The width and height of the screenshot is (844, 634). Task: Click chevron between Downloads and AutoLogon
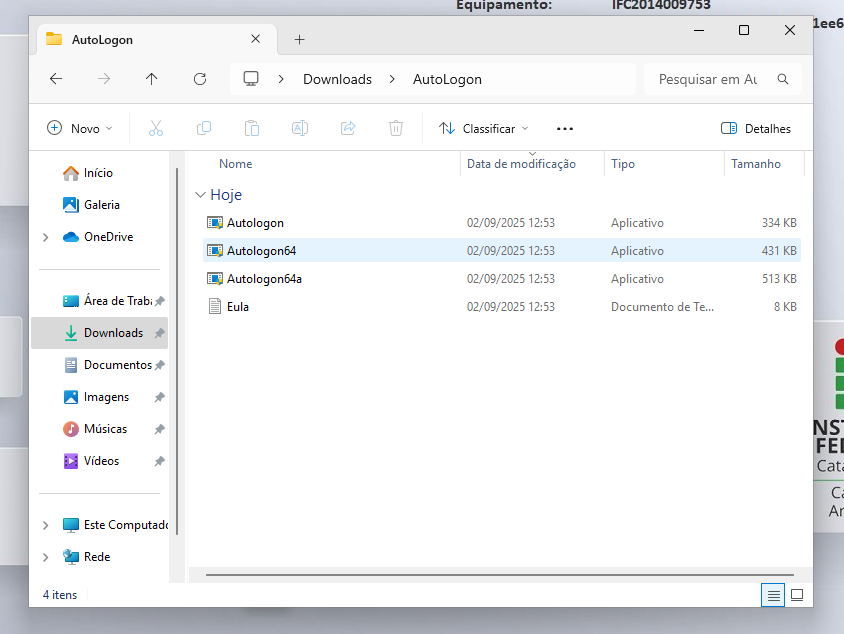392,79
